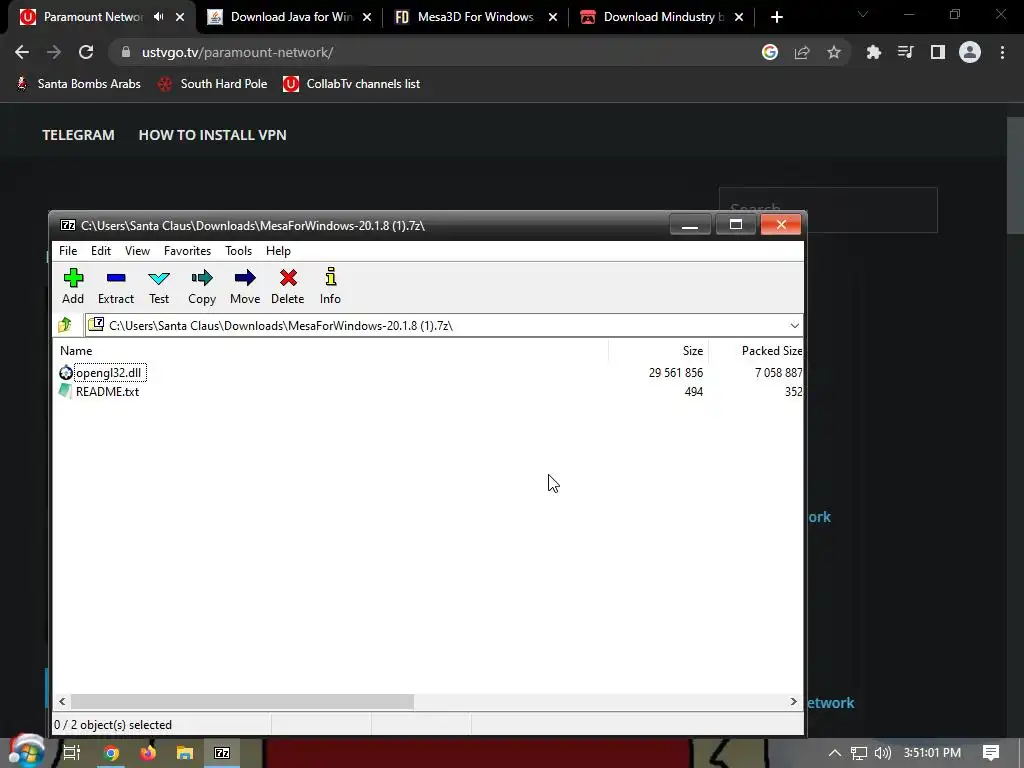Open the Edit menu in 7-Zip
The width and height of the screenshot is (1024, 768).
[101, 251]
